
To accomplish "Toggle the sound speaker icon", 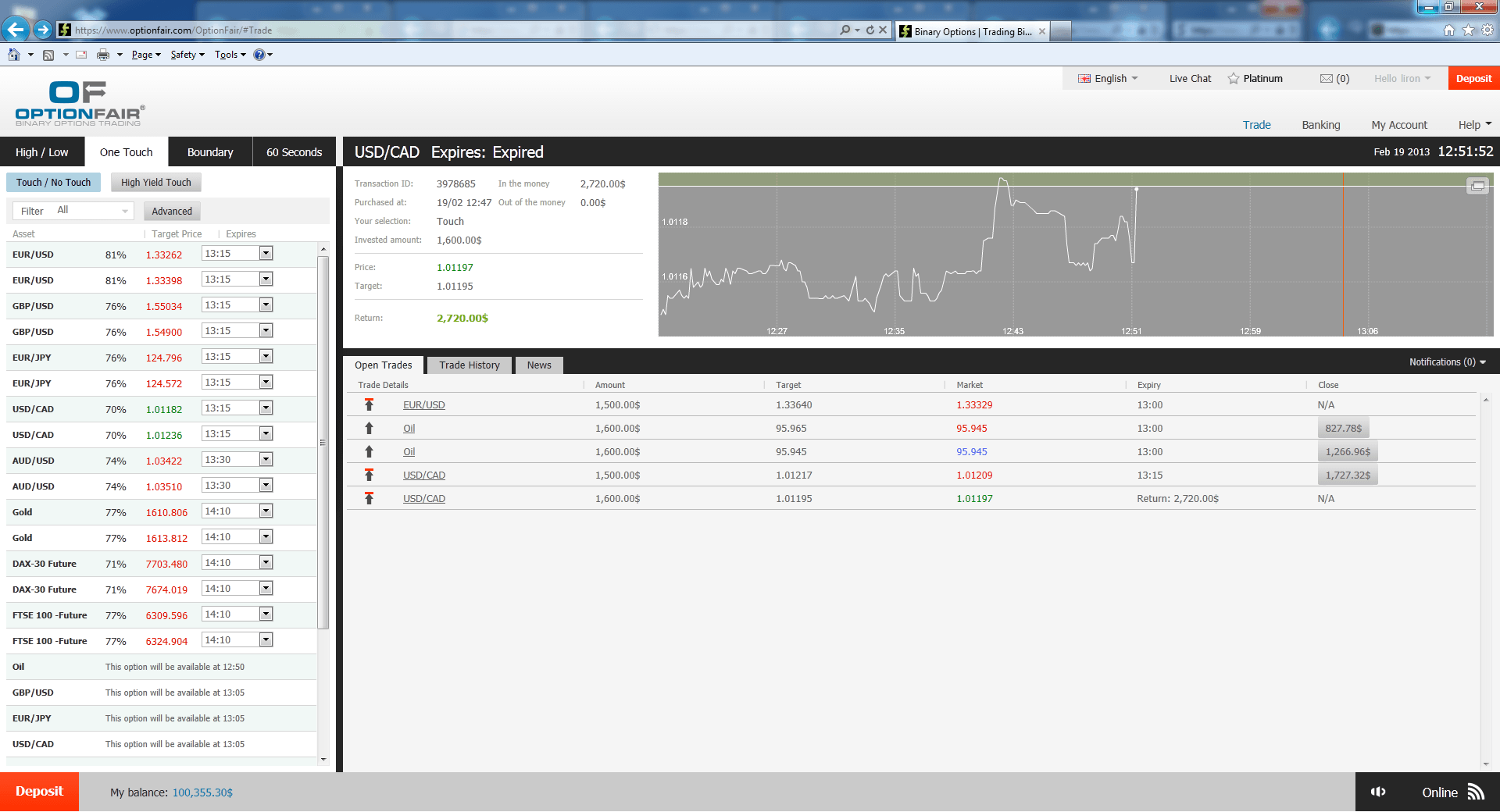I will [x=1378, y=792].
